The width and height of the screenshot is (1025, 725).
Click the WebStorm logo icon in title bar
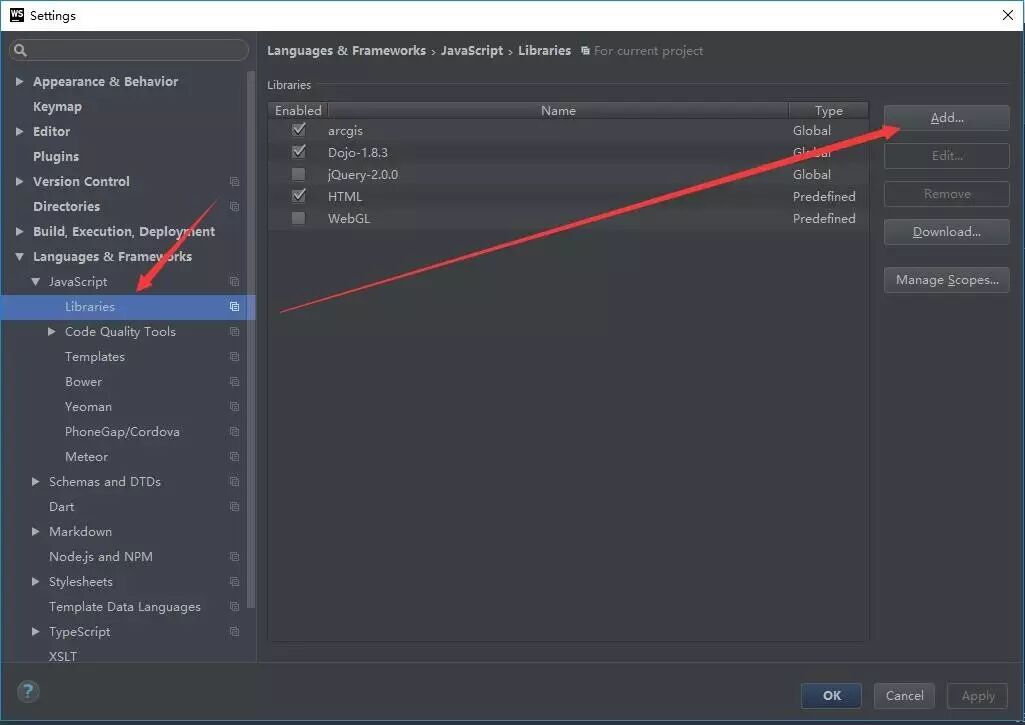[16, 14]
